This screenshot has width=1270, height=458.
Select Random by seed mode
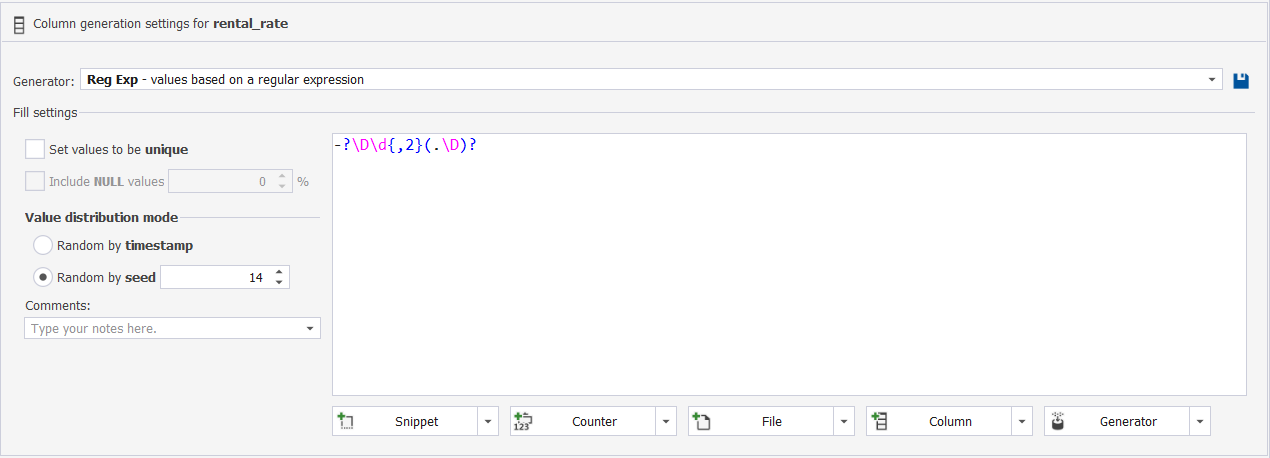43,277
